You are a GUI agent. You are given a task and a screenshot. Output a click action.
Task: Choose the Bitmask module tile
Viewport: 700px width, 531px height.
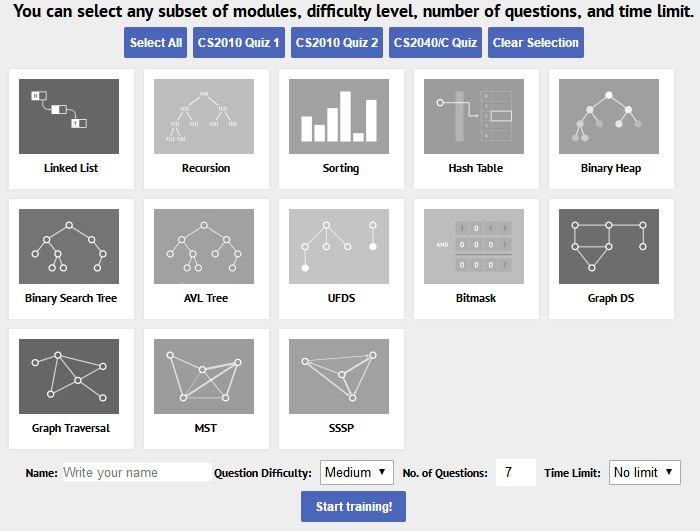coord(474,247)
